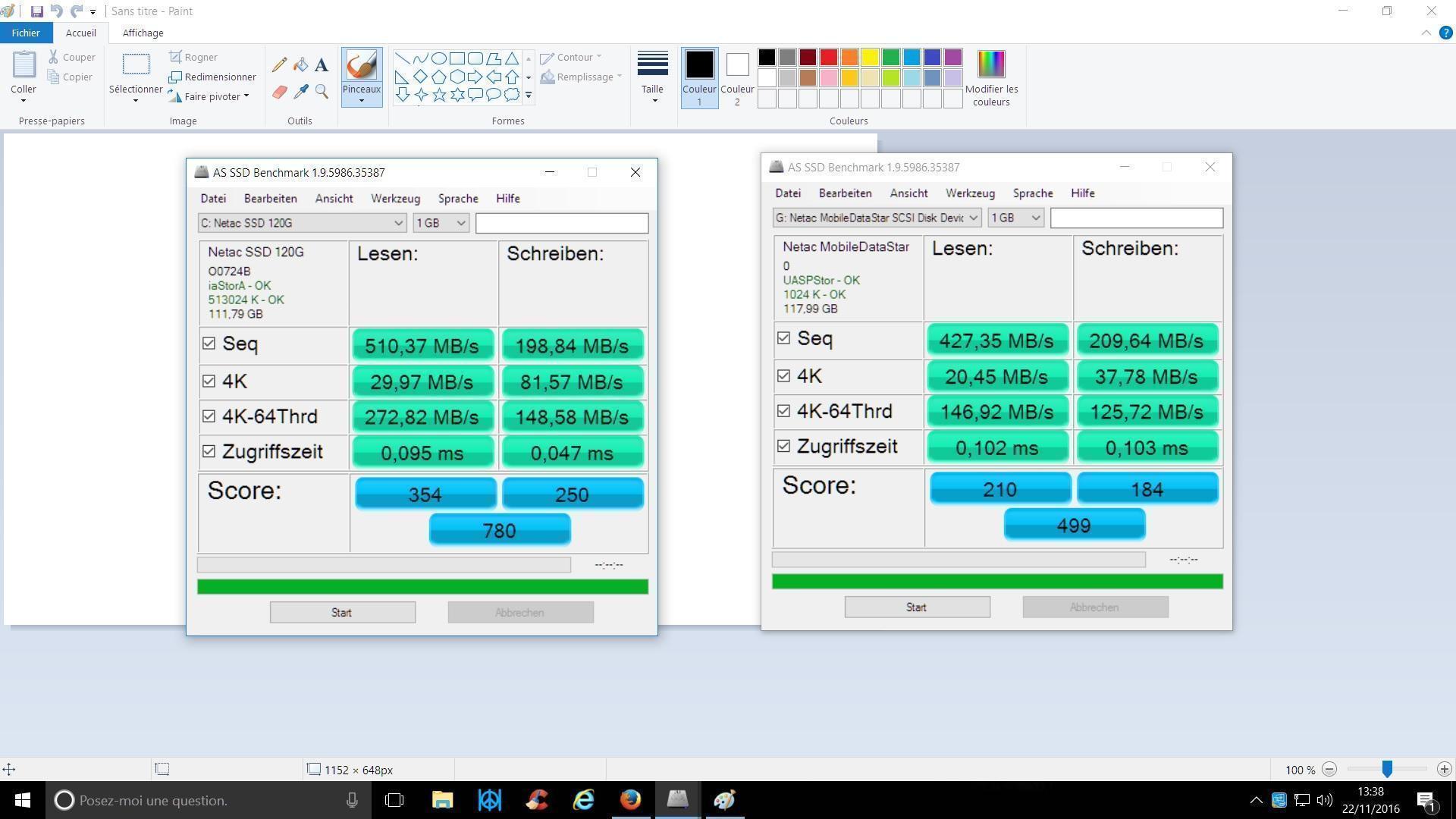1456x819 pixels.
Task: Select the Fill bucket tool
Action: pyautogui.click(x=300, y=65)
